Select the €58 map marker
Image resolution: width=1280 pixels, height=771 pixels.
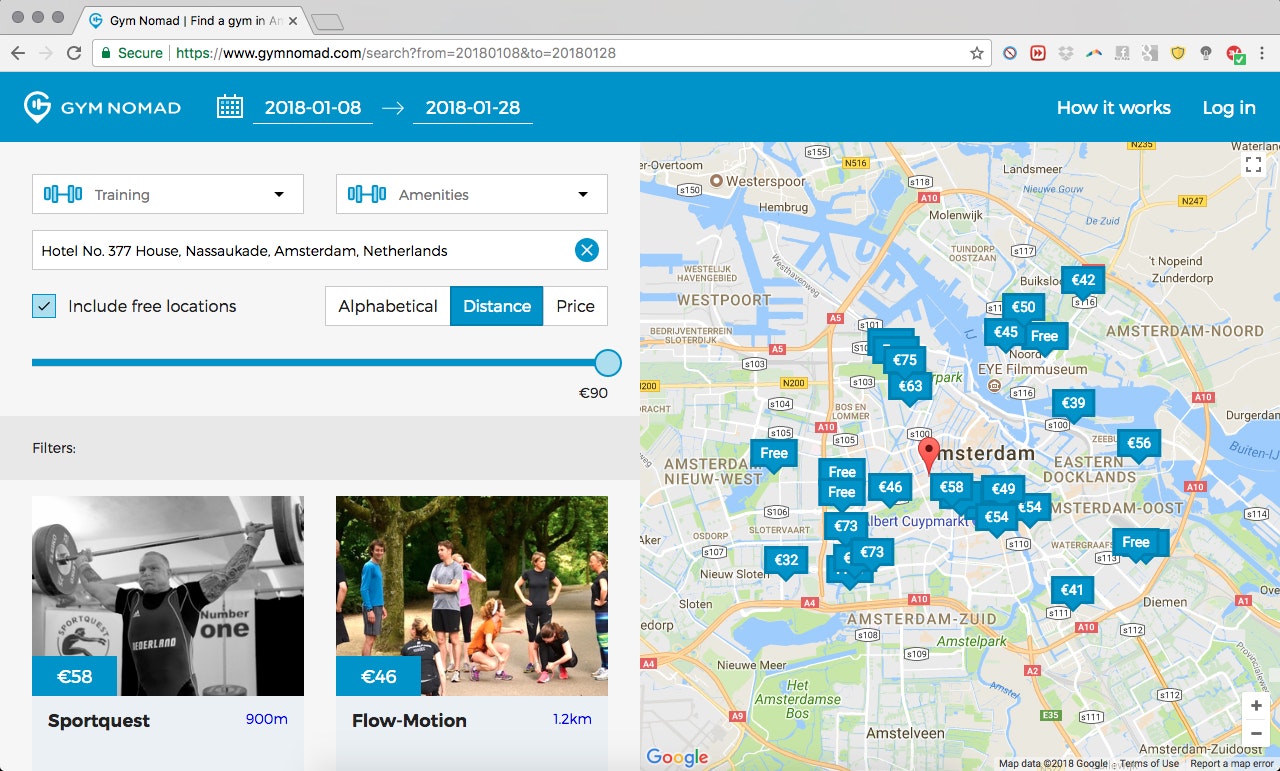tap(951, 488)
